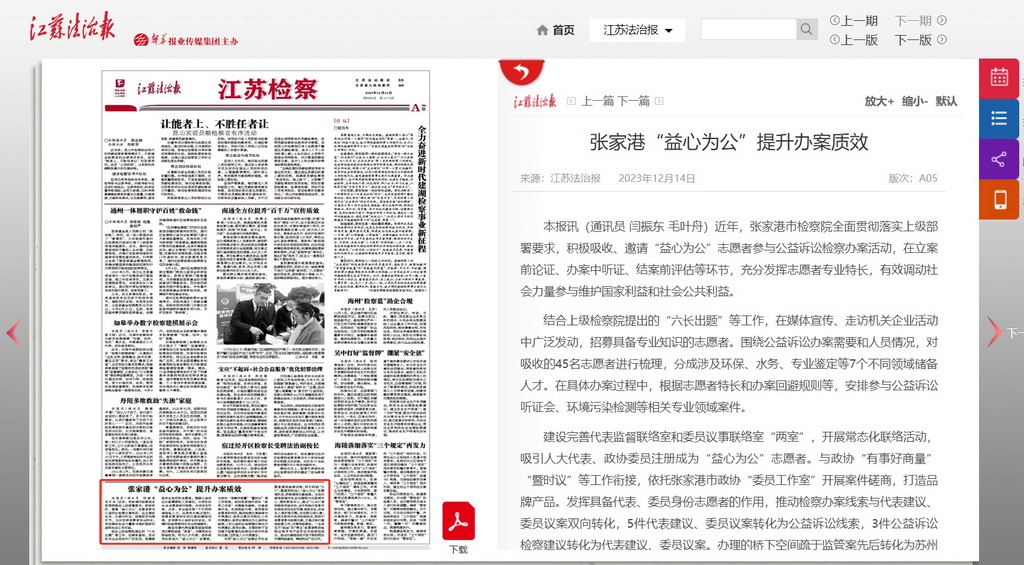The height and width of the screenshot is (565, 1024).
Task: Click the red back arrow button
Action: click(521, 71)
